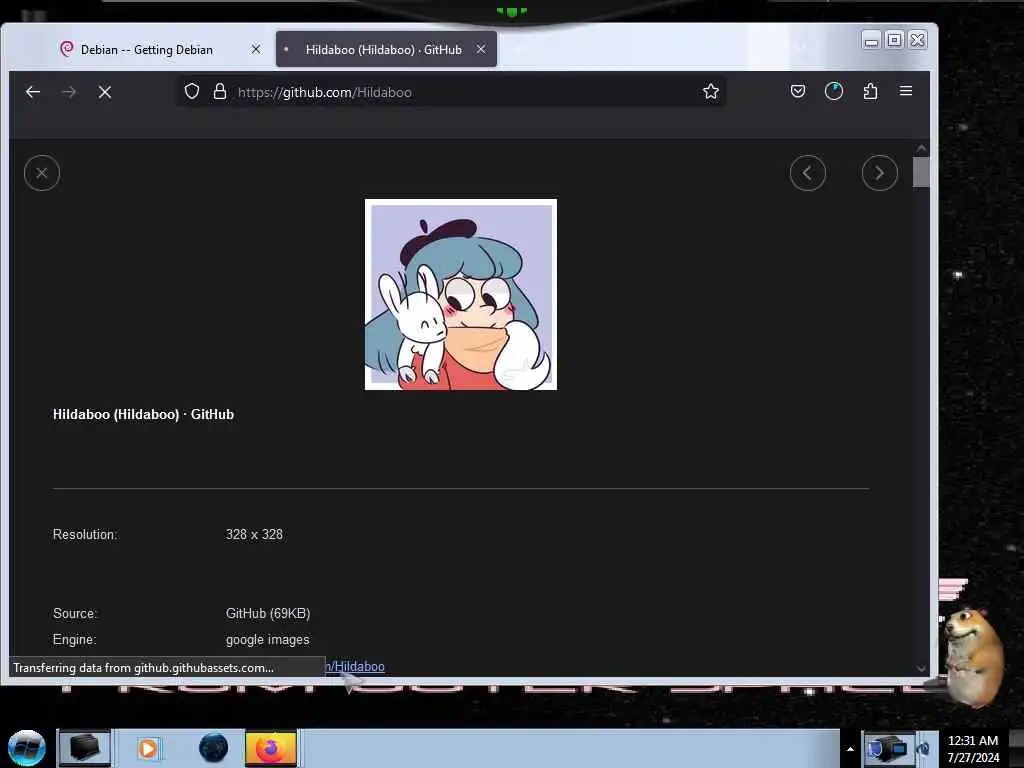Image resolution: width=1024 pixels, height=768 pixels.
Task: Save page to Pocket
Action: [x=797, y=91]
